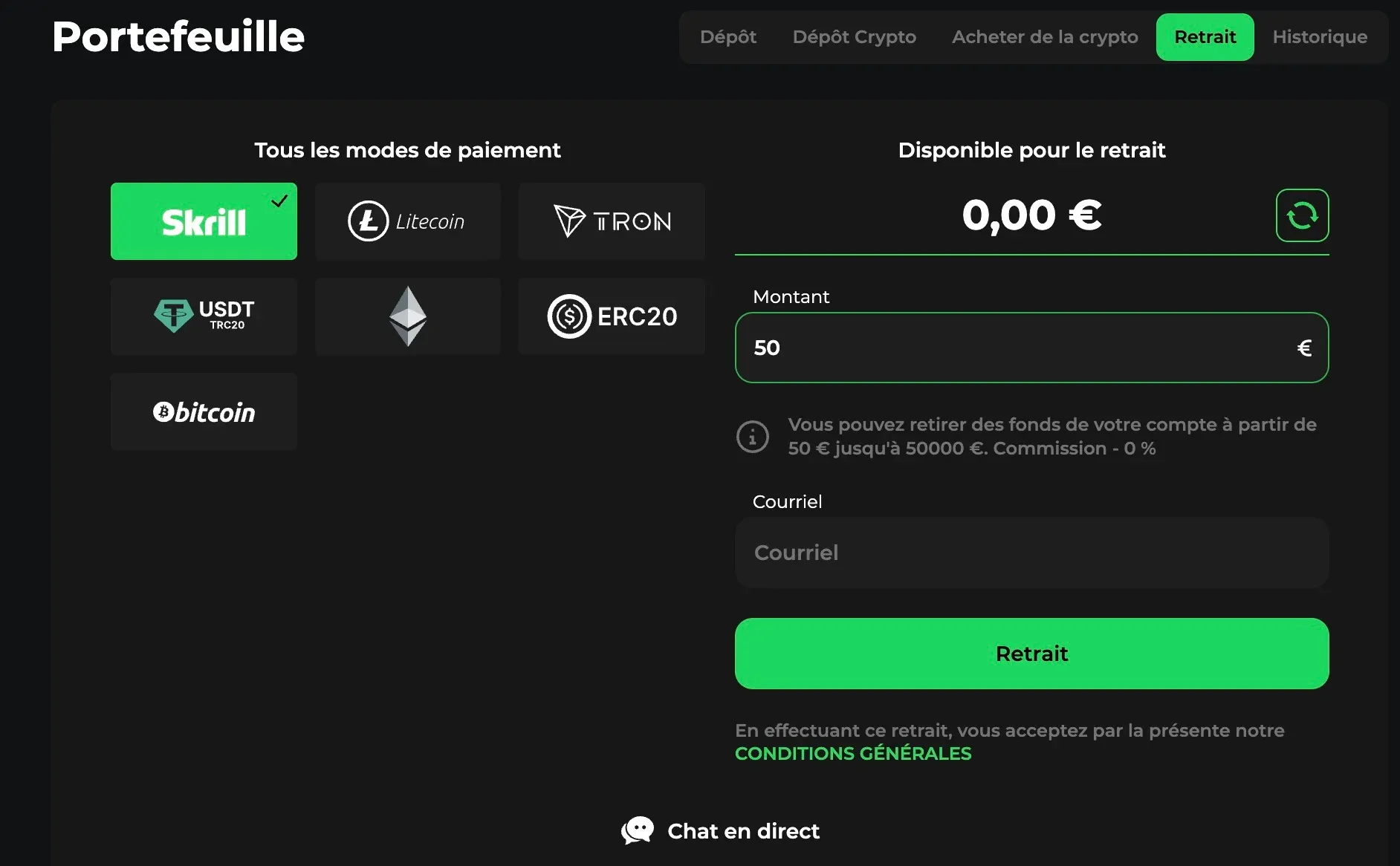
Task: Select the TRON payment method icon
Action: coord(611,221)
